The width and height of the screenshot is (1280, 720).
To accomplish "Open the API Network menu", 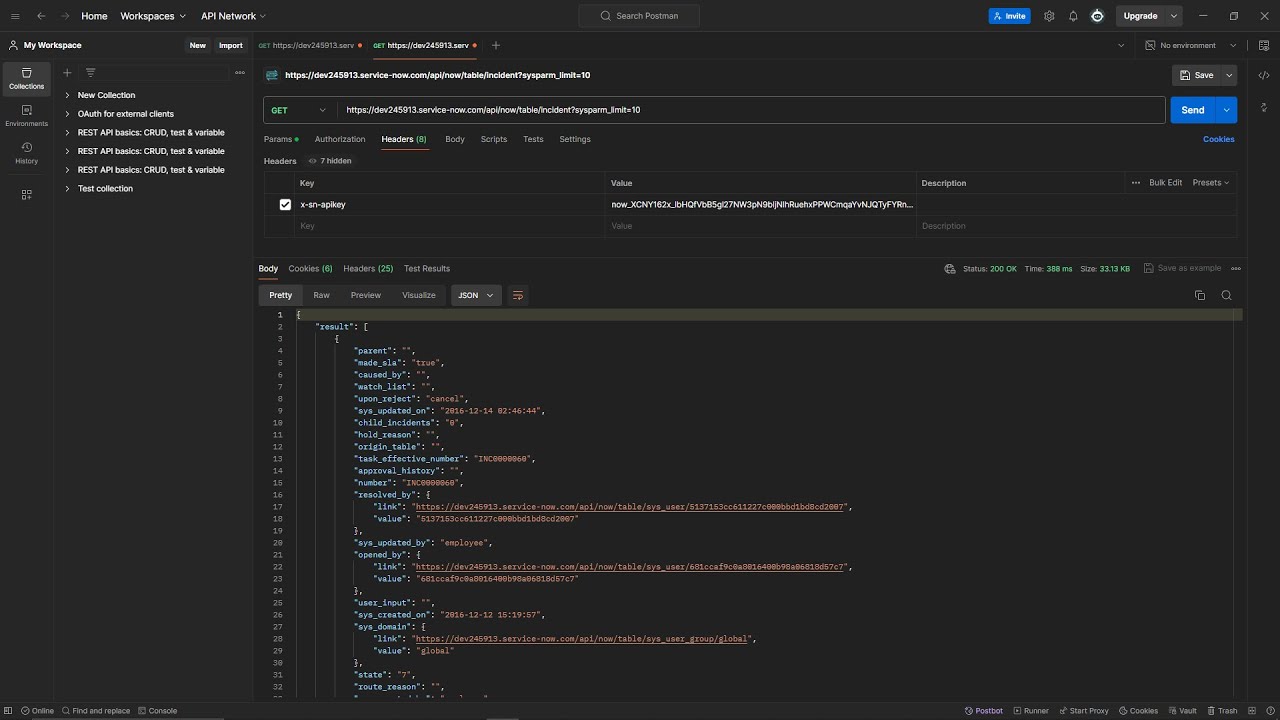I will click(x=233, y=16).
